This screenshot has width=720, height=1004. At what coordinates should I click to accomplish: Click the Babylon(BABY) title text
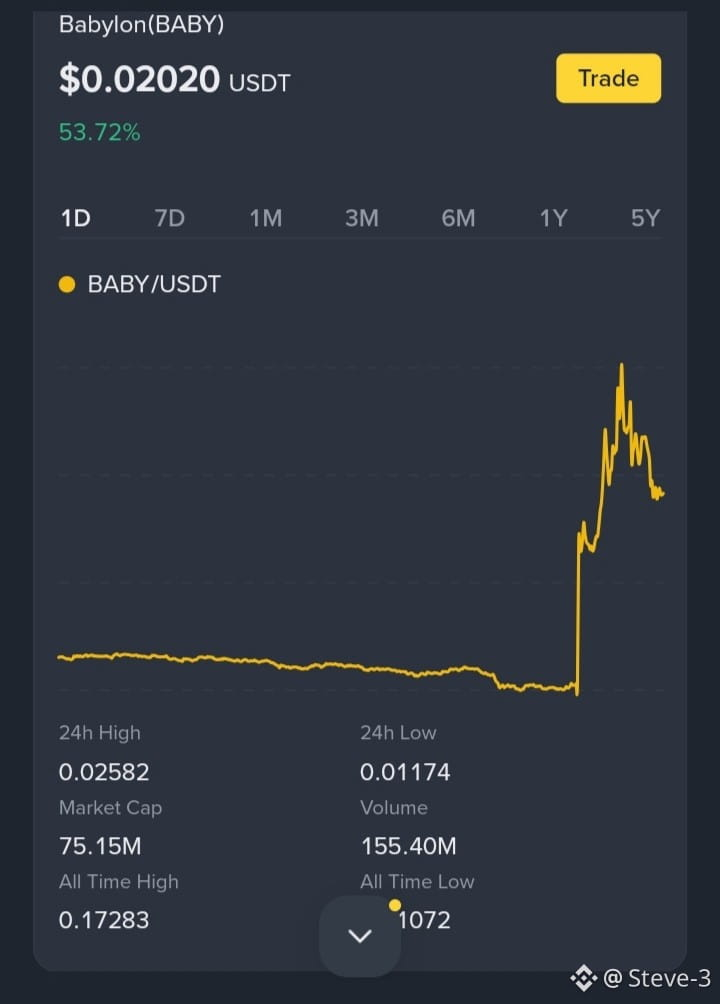click(x=142, y=24)
